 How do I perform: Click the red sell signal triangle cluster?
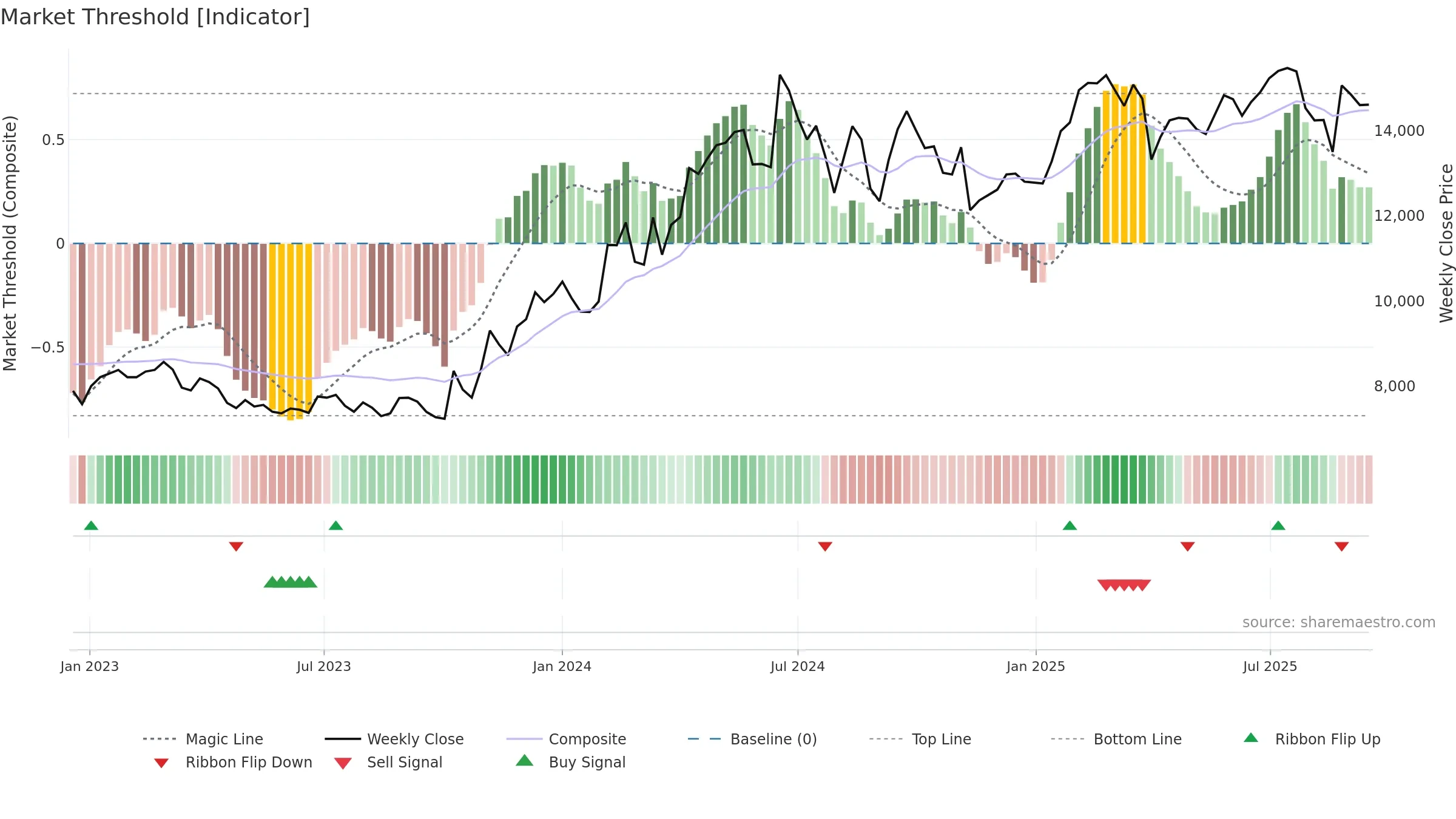click(x=1124, y=585)
